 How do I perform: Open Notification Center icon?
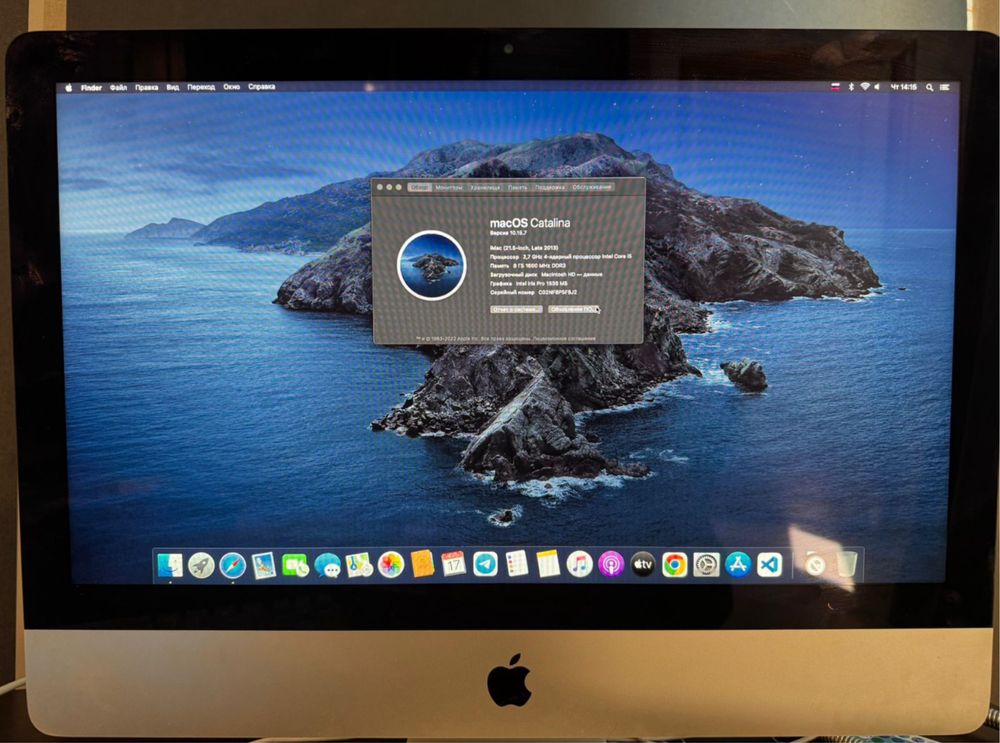(x=945, y=87)
